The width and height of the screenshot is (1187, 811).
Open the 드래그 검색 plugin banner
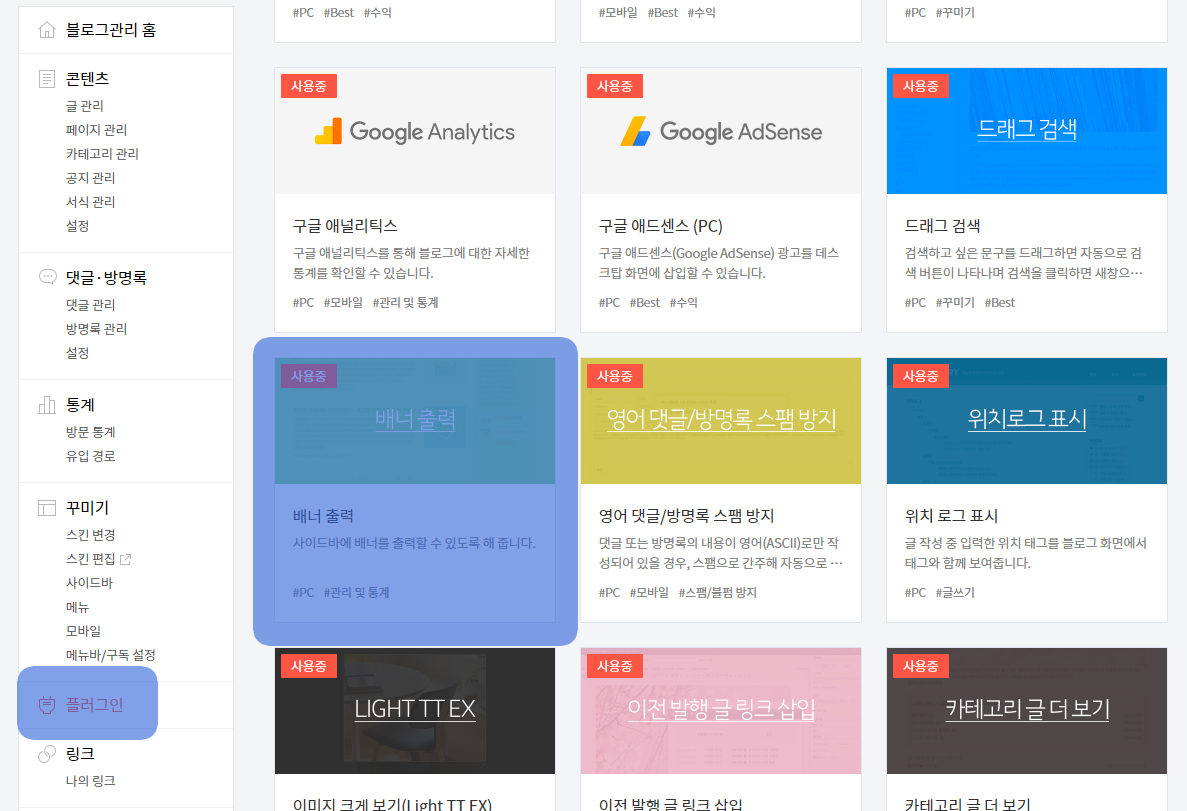point(1027,129)
